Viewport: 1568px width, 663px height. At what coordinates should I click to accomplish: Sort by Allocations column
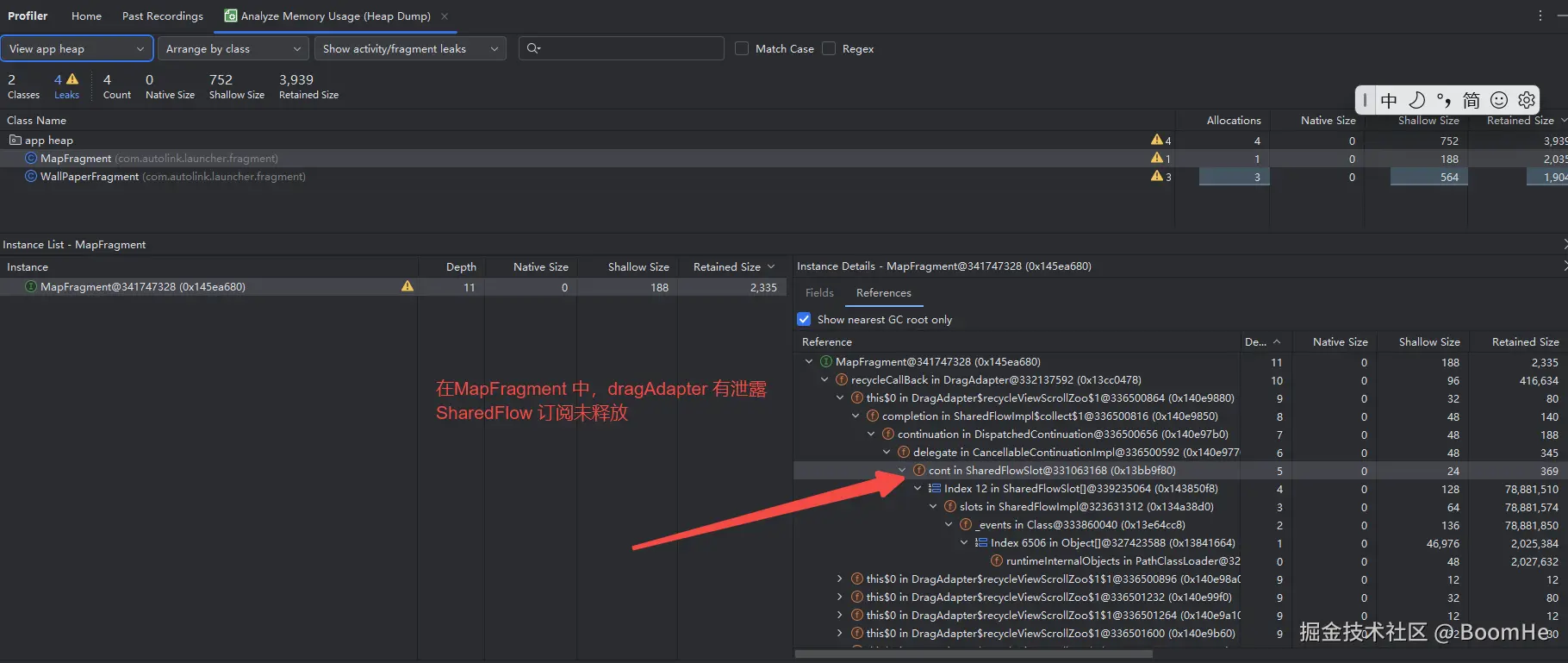tap(1234, 120)
